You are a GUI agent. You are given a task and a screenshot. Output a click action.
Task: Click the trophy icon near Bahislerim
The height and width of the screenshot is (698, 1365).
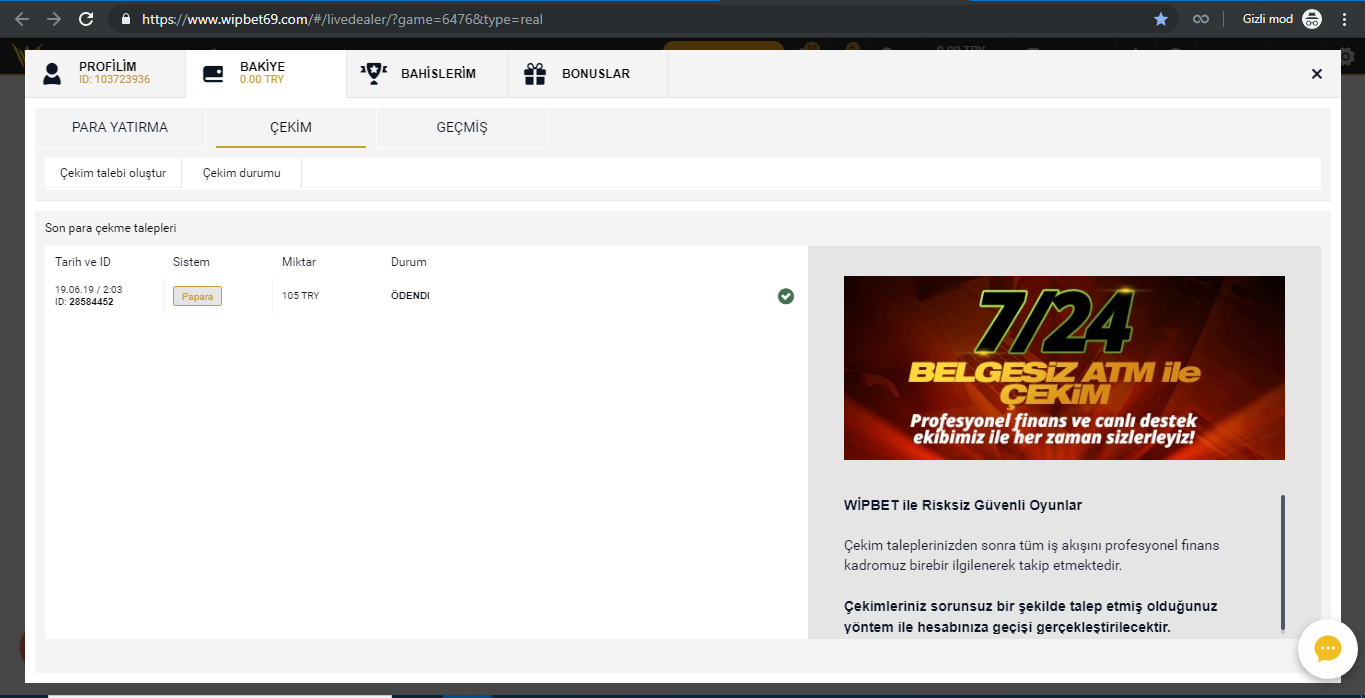[x=374, y=73]
